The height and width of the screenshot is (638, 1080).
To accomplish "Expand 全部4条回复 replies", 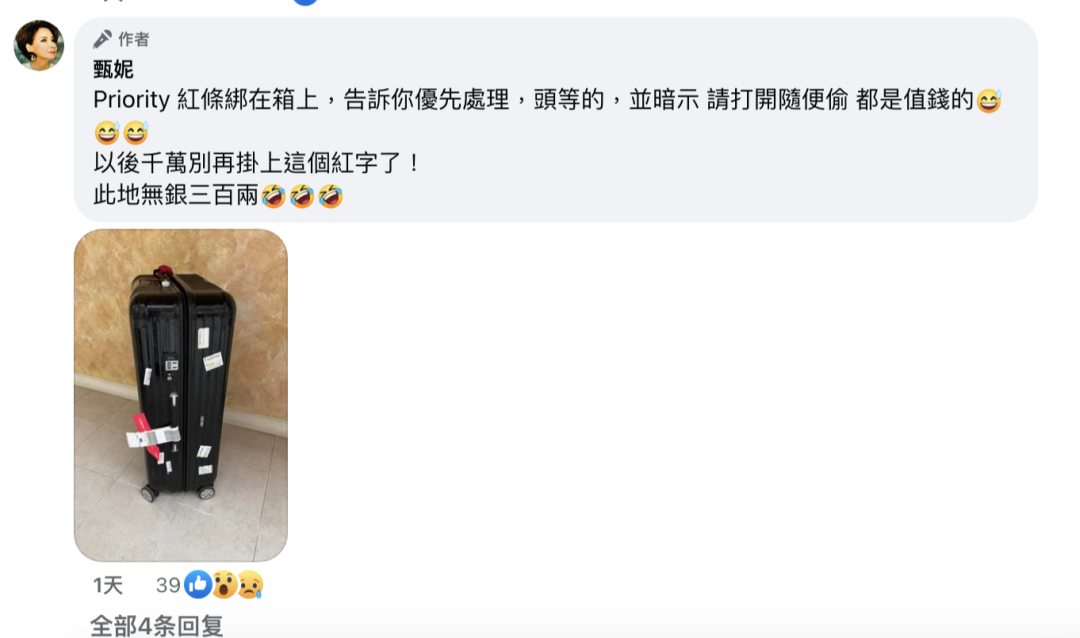I will pyautogui.click(x=157, y=626).
